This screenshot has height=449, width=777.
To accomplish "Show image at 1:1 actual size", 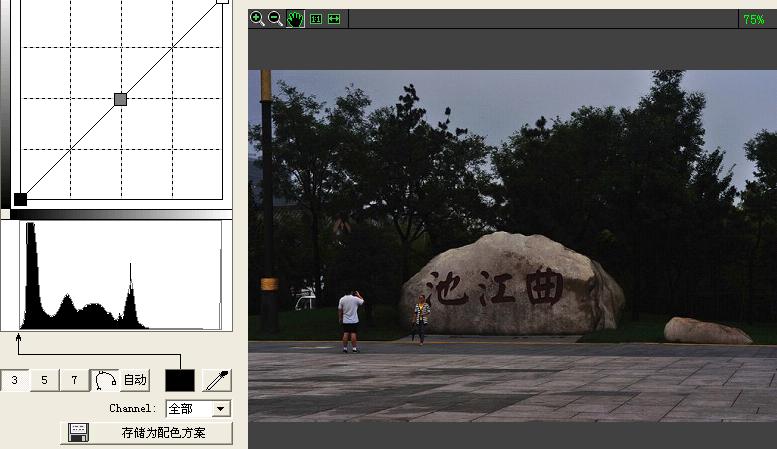I will coord(316,18).
